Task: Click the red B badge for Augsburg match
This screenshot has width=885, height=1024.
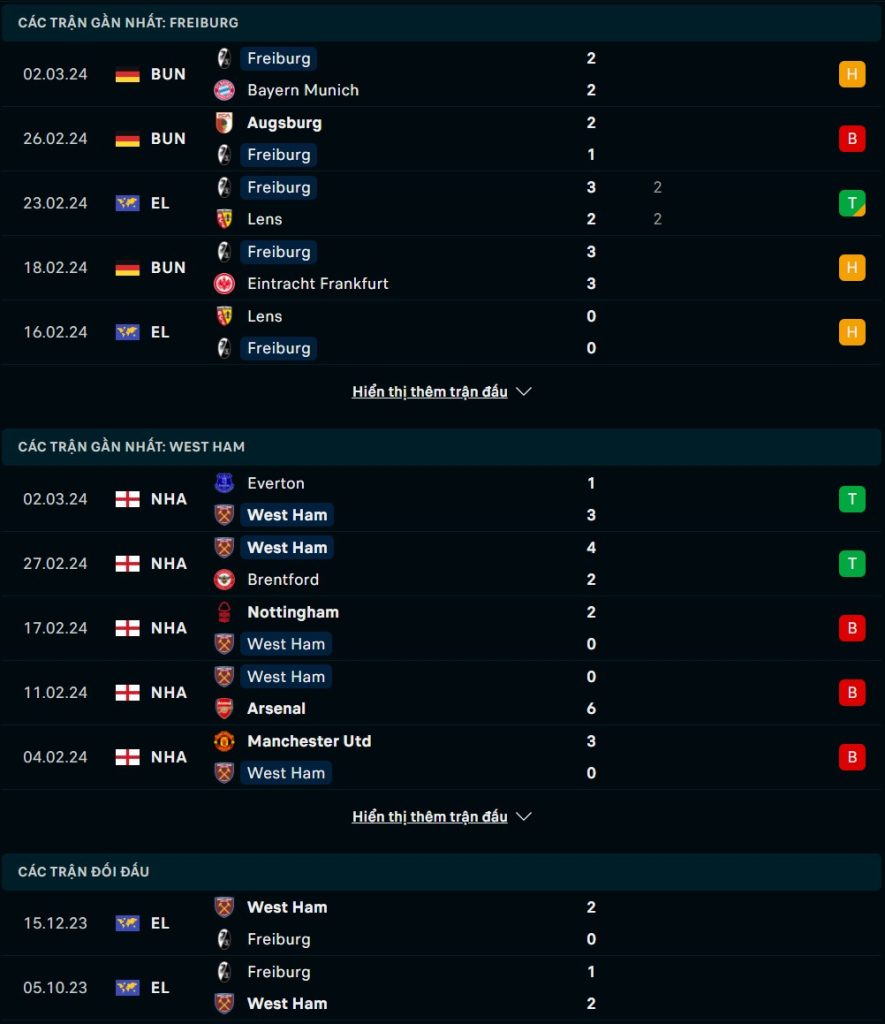Action: [x=852, y=139]
